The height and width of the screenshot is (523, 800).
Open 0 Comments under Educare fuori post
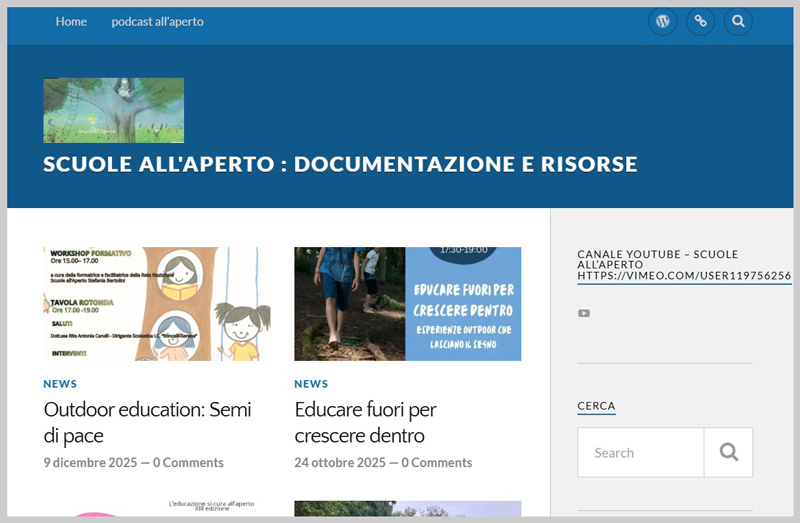point(437,463)
